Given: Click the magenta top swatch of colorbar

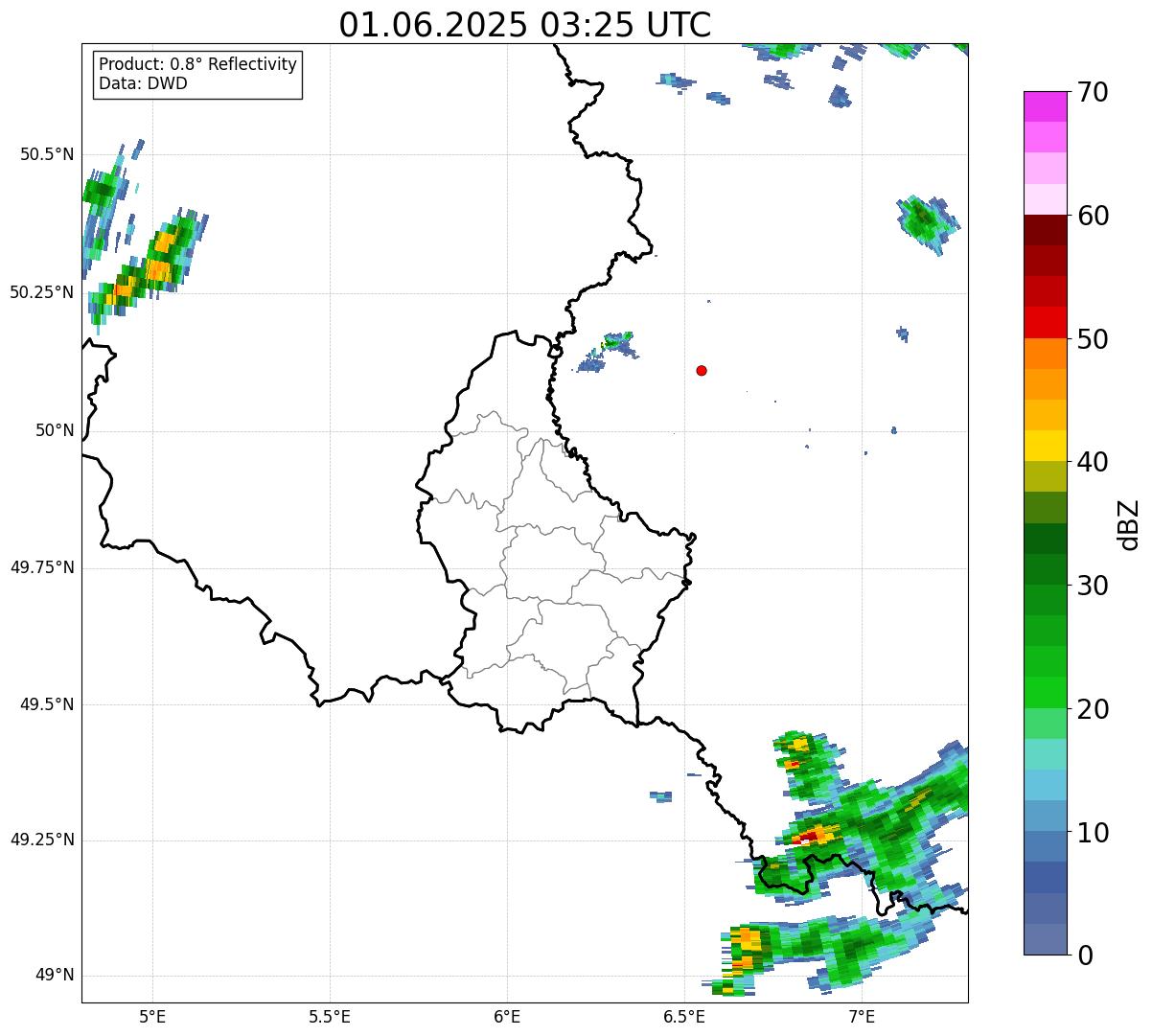Looking at the screenshot, I should click(x=1045, y=106).
